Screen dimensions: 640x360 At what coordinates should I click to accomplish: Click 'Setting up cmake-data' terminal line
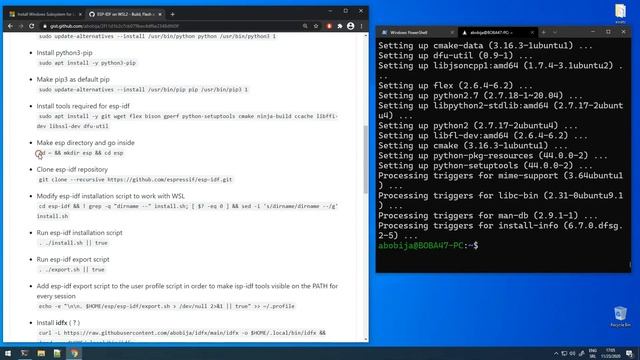pyautogui.click(x=485, y=46)
